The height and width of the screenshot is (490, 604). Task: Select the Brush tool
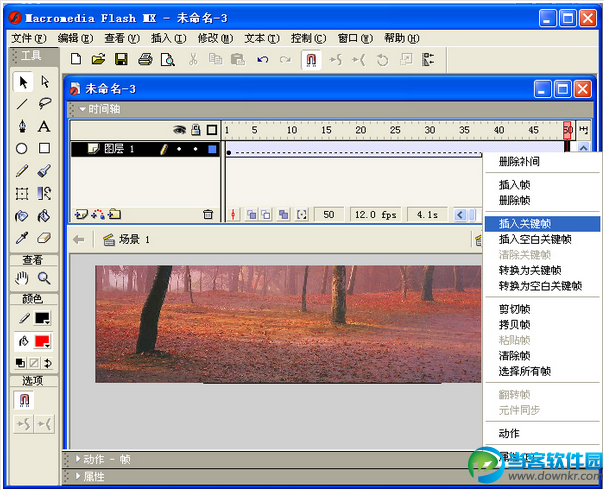tap(44, 171)
